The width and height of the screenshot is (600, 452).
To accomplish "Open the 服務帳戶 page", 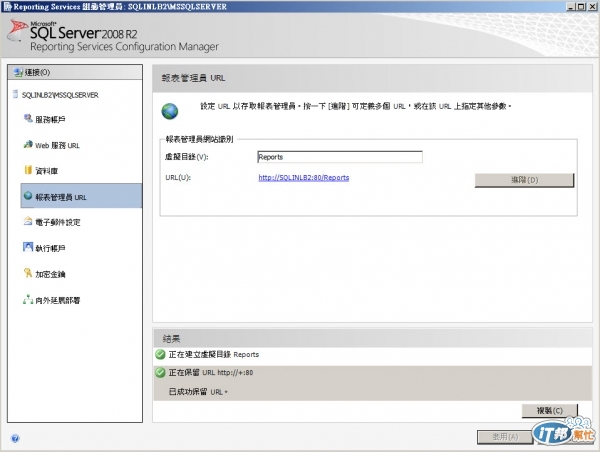I will click(x=50, y=119).
